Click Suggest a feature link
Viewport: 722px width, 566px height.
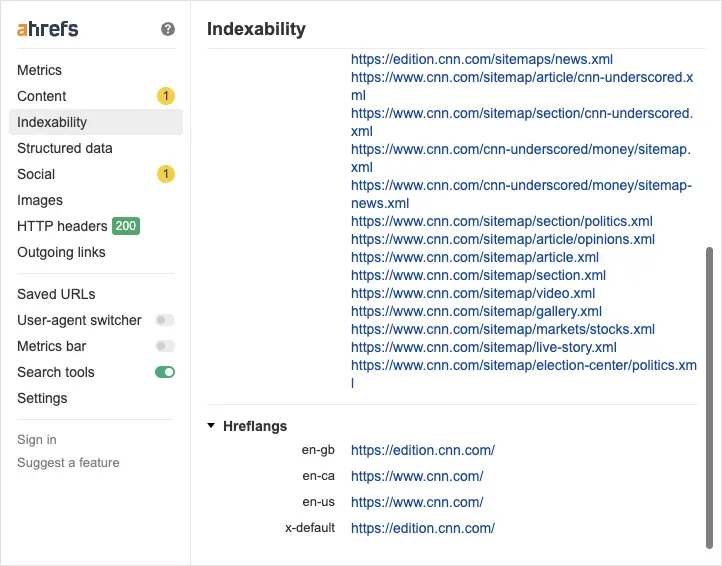point(68,462)
